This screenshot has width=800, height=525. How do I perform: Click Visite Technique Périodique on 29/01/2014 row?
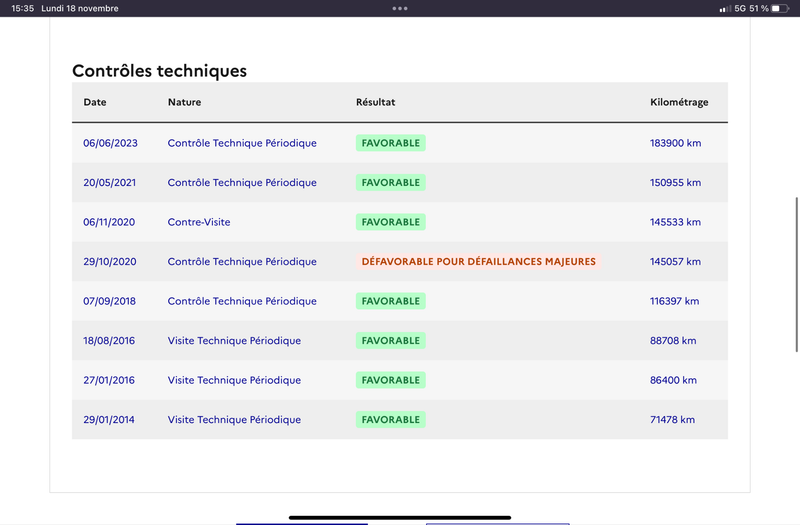234,420
